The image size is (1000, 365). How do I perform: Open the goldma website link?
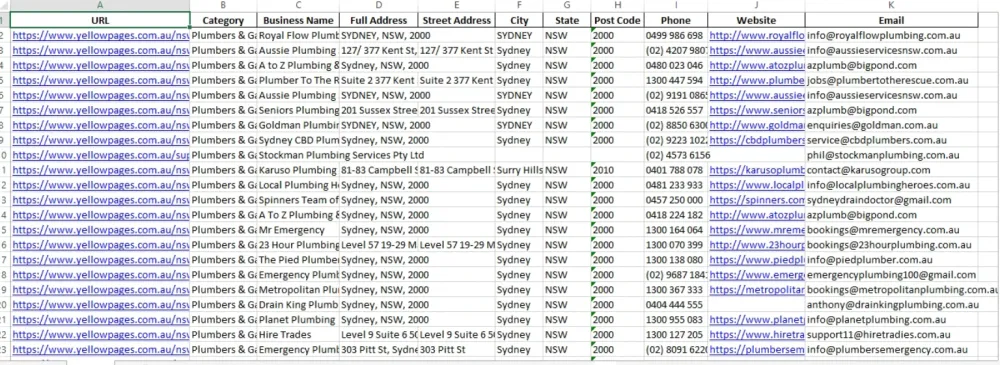pyautogui.click(x=757, y=125)
